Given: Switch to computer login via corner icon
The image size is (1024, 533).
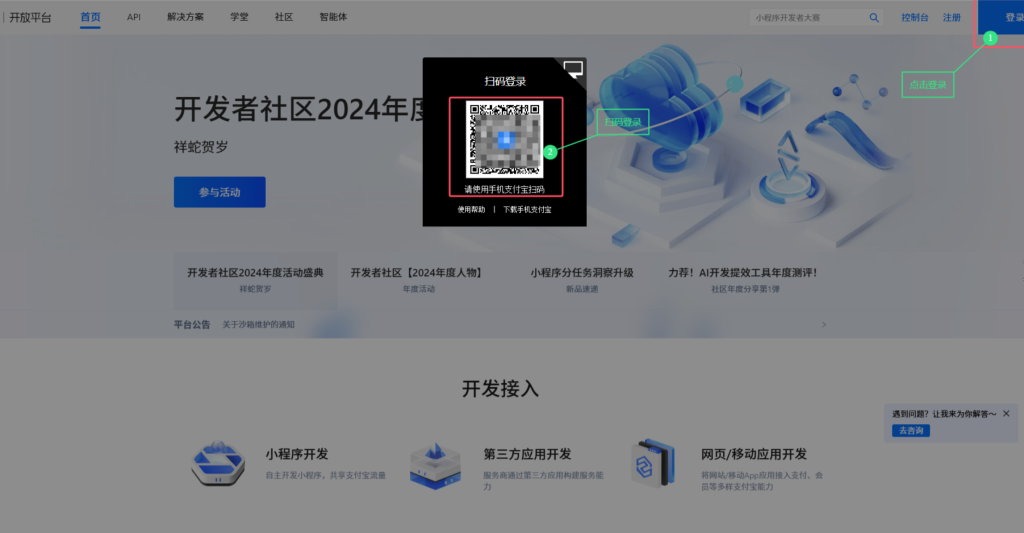Looking at the screenshot, I should pyautogui.click(x=573, y=70).
